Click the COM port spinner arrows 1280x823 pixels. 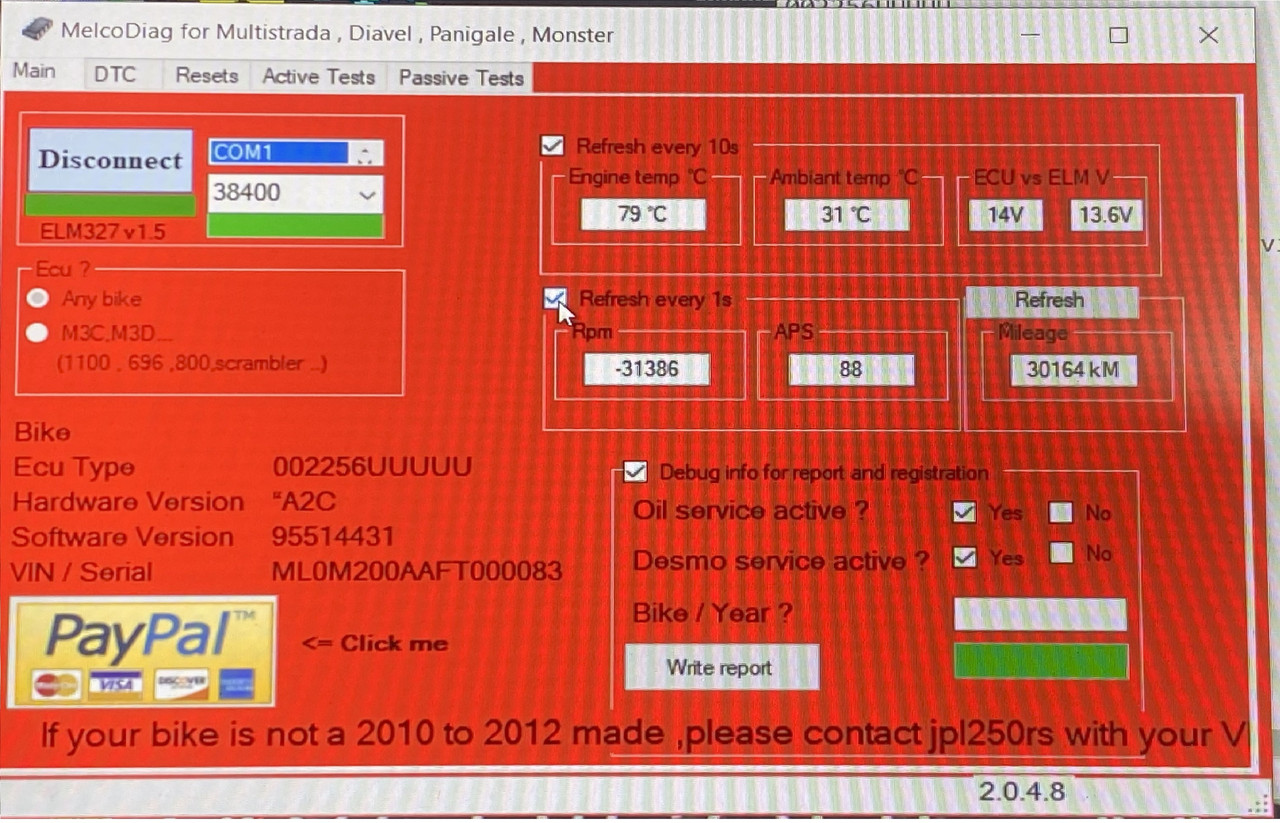(366, 153)
